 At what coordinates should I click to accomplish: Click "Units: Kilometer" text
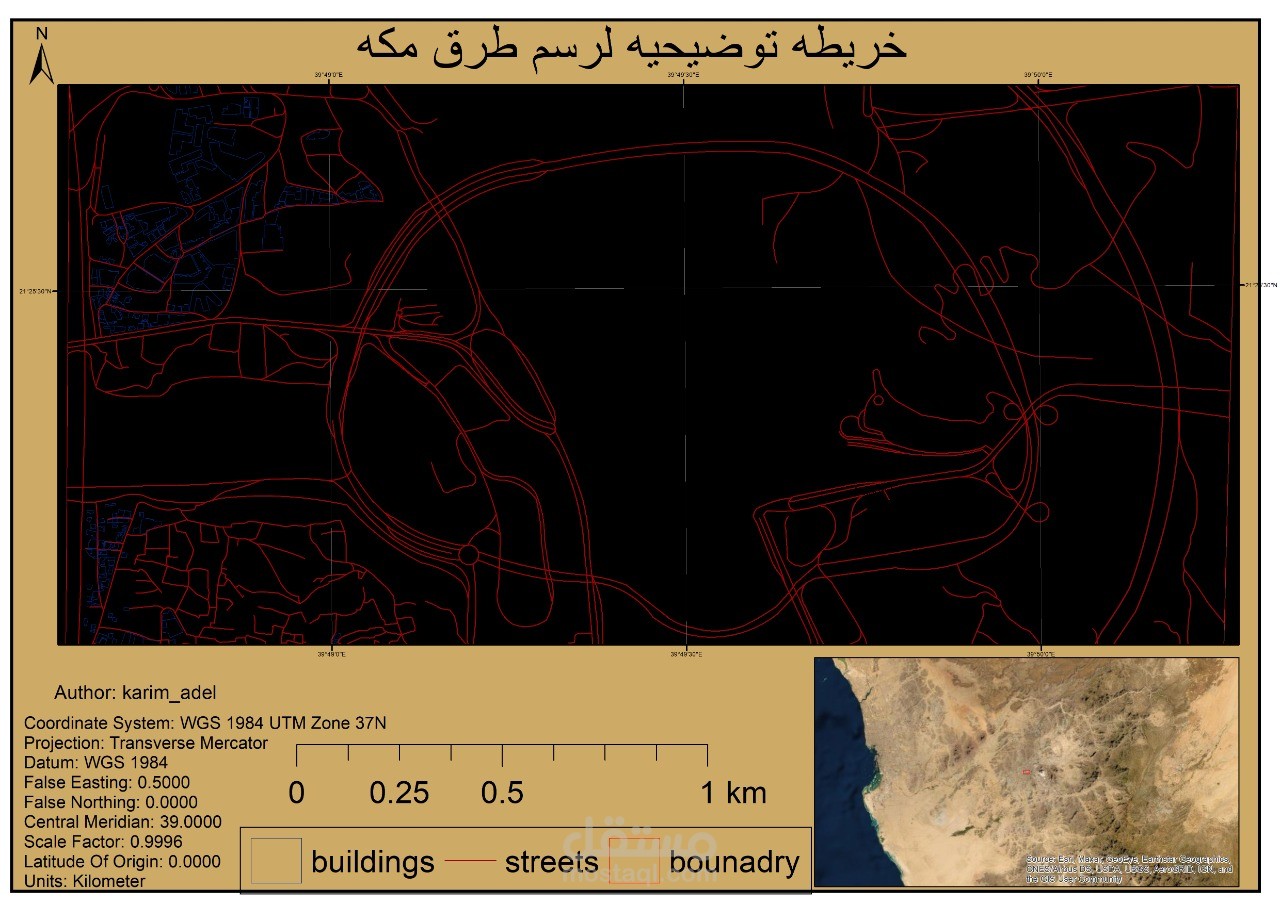coord(85,881)
